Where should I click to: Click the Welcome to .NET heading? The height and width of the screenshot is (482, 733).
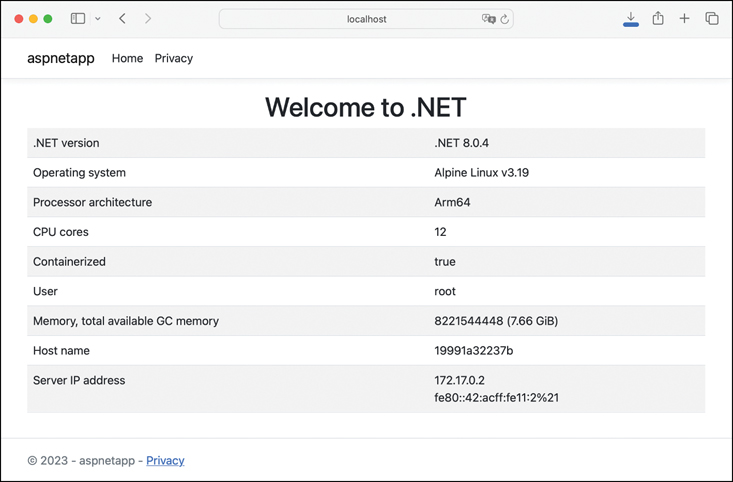(366, 107)
